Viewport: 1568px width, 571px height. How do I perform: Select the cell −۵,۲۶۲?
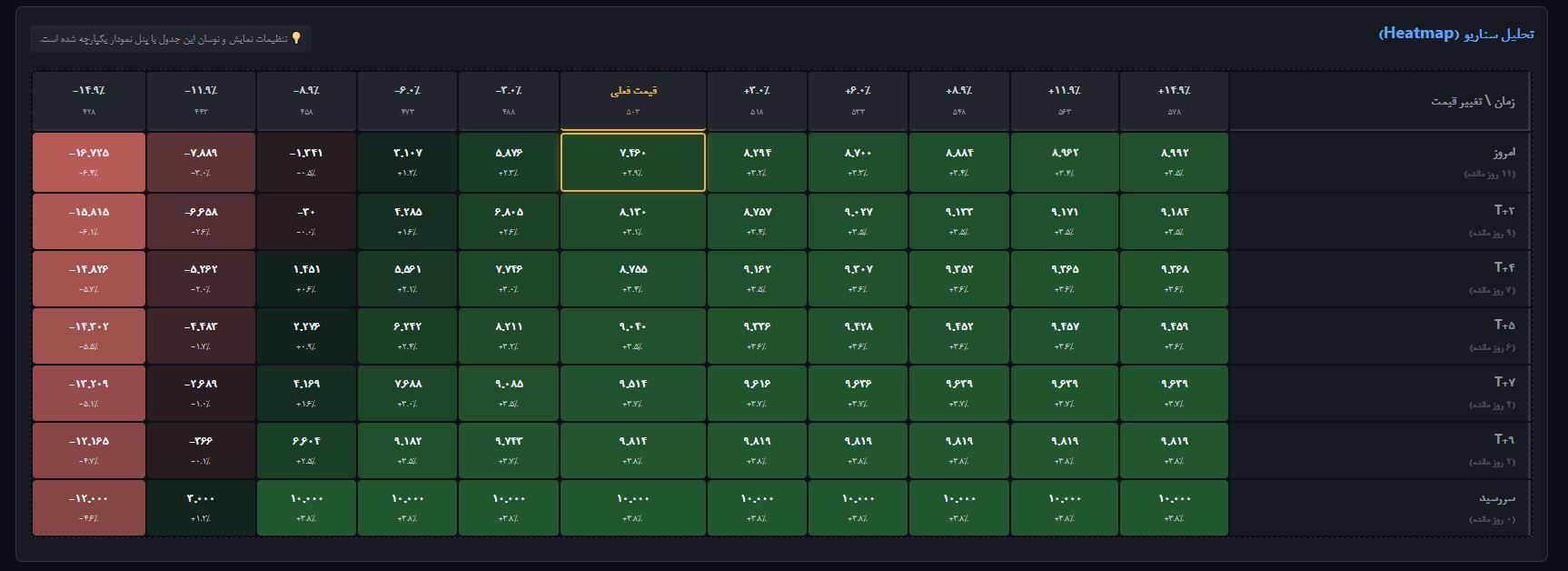click(201, 278)
